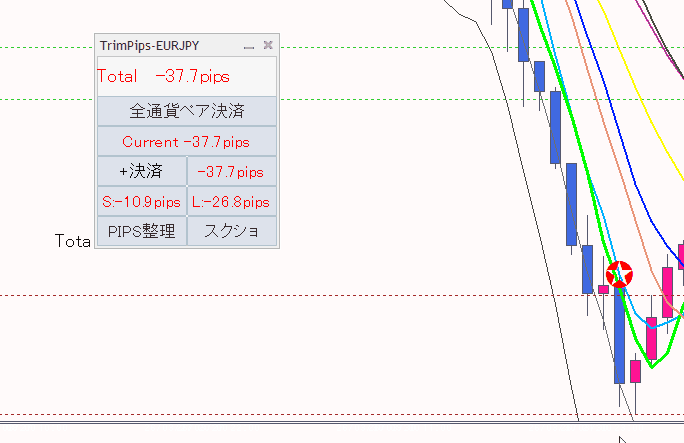Click the TrimPips-EURJPY panel title bar
Viewport: 684px width, 443px height.
point(165,46)
